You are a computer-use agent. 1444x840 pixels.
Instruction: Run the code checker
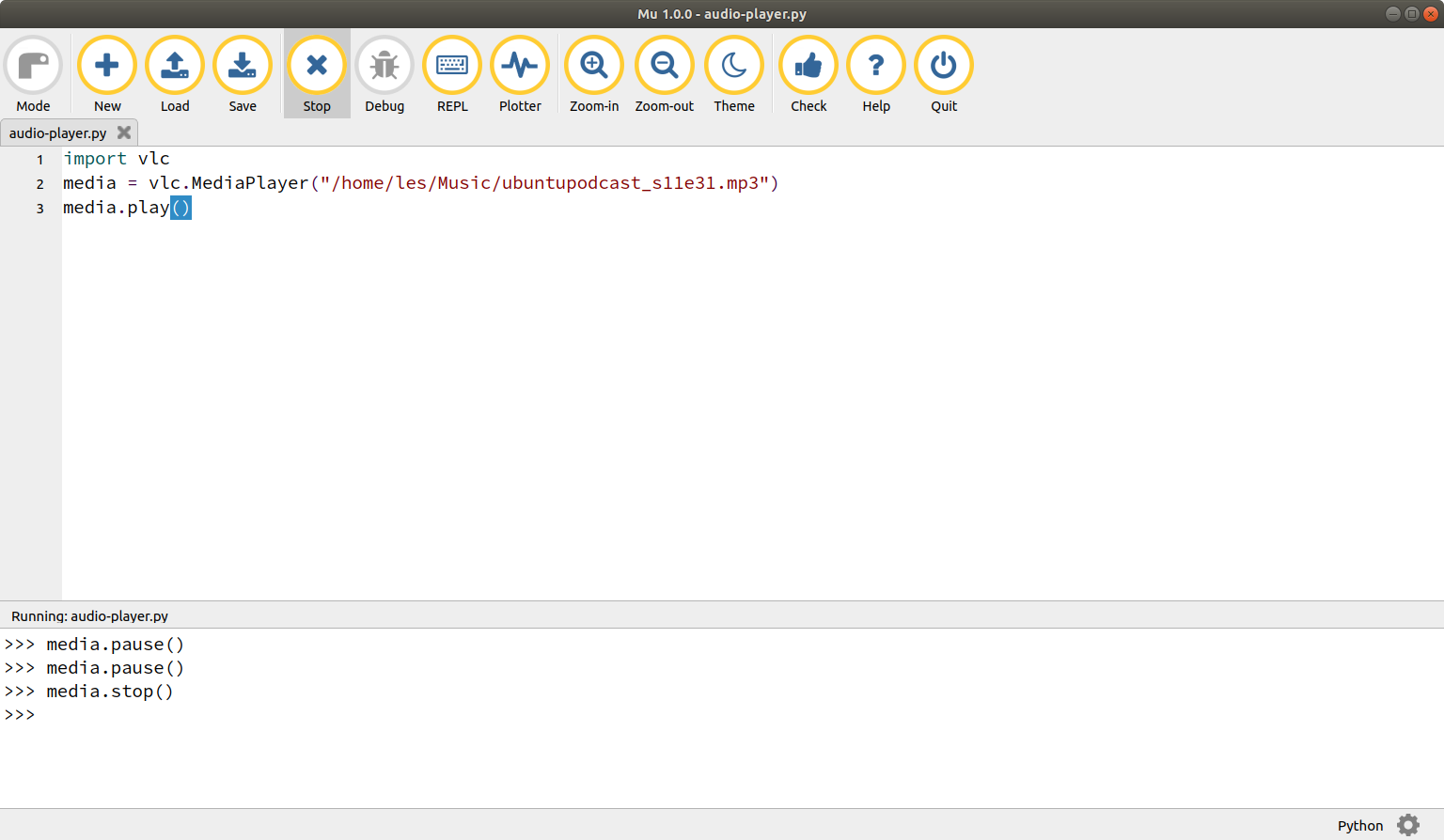(x=808, y=73)
